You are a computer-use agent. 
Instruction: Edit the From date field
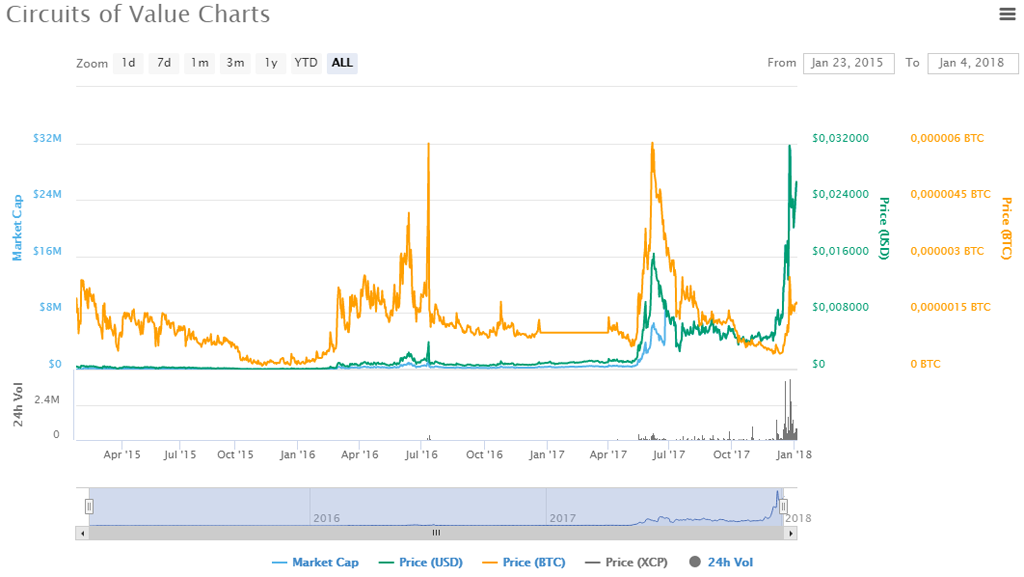(848, 63)
